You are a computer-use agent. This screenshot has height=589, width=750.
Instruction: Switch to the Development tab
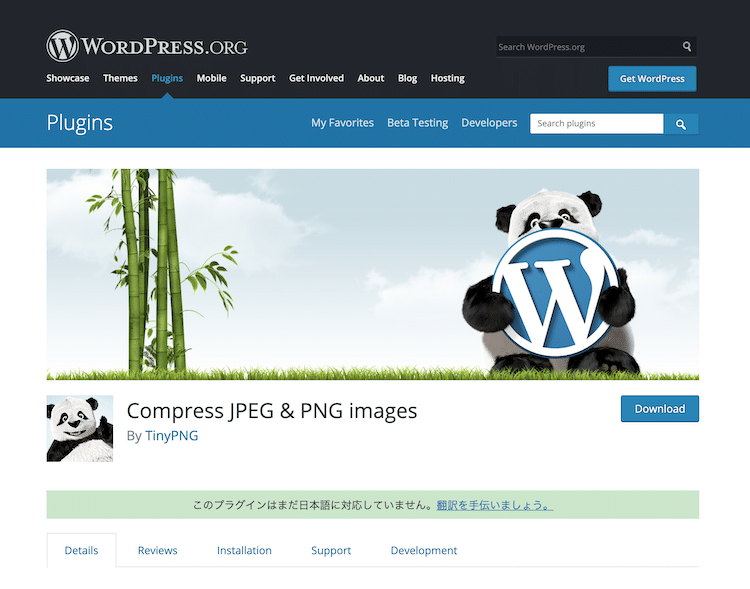click(x=424, y=551)
